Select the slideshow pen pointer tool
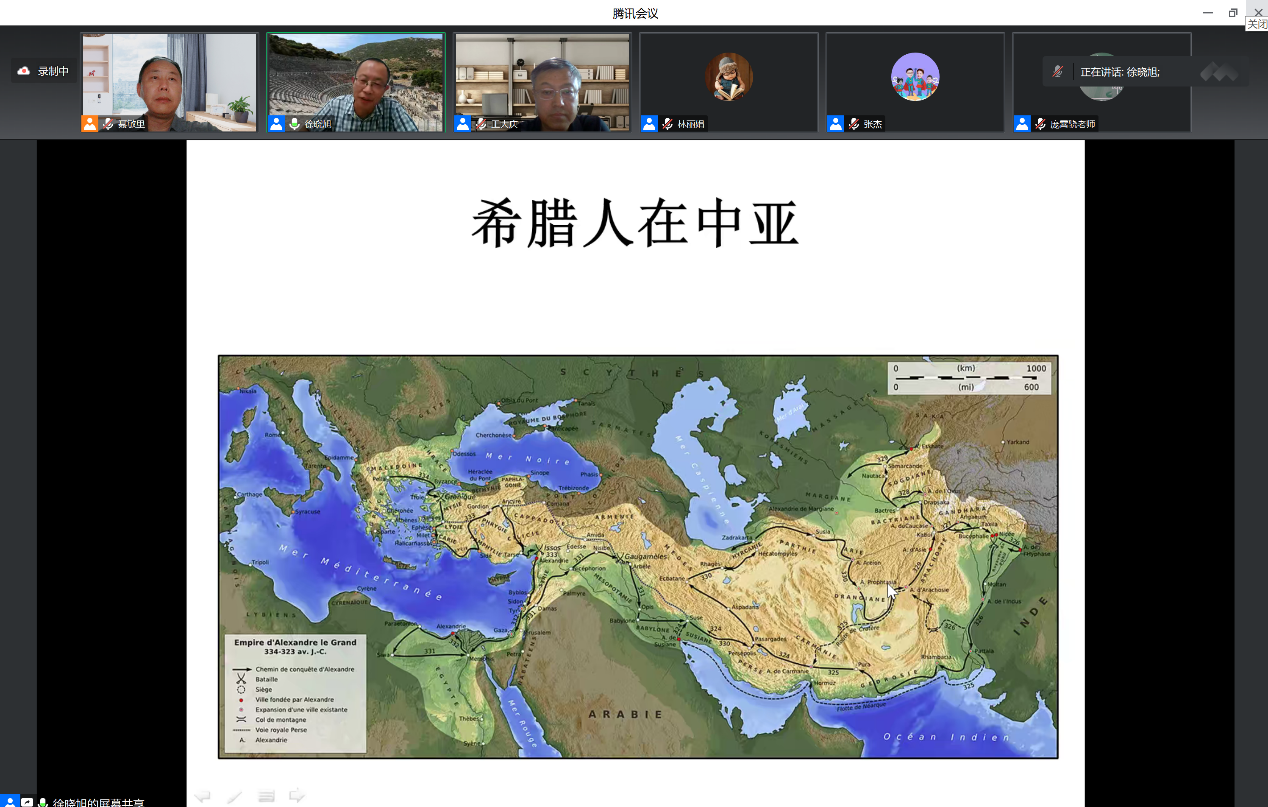 [x=234, y=796]
